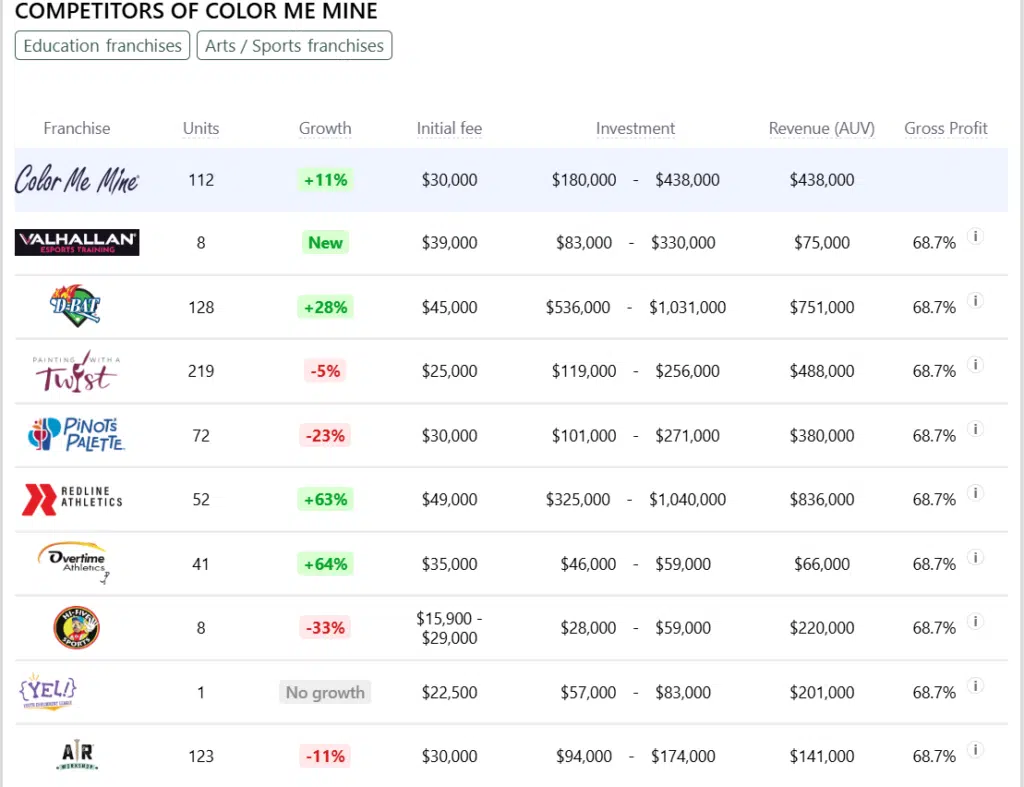
Task: Click the Revenue (AUV) column header
Action: pos(821,128)
